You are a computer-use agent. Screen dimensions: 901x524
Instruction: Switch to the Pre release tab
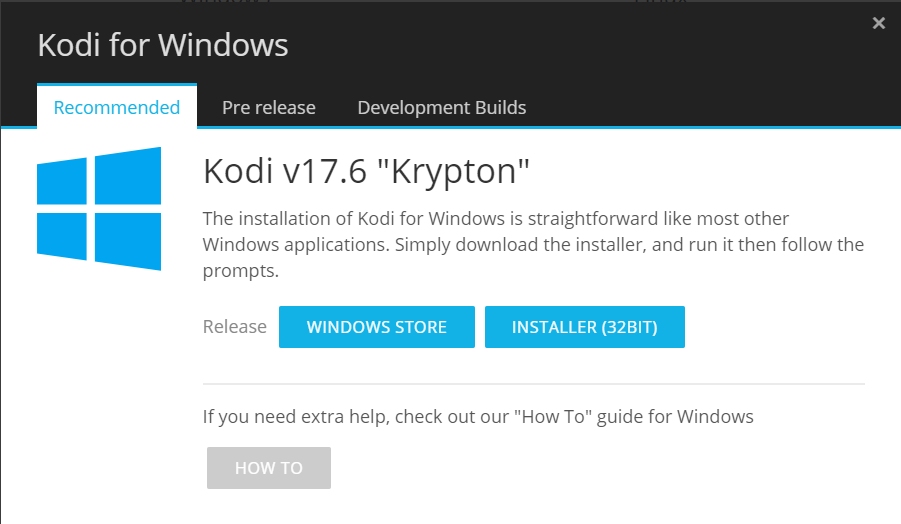[268, 107]
